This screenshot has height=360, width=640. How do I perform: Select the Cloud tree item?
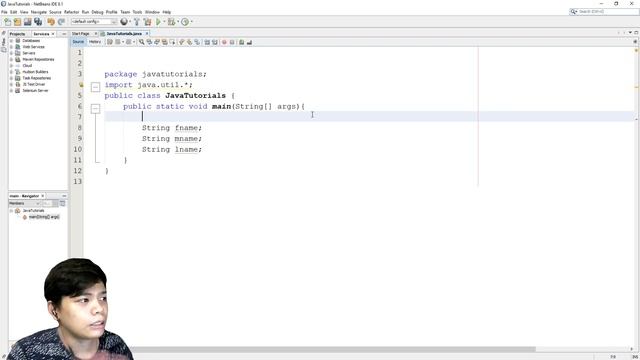coord(27,66)
